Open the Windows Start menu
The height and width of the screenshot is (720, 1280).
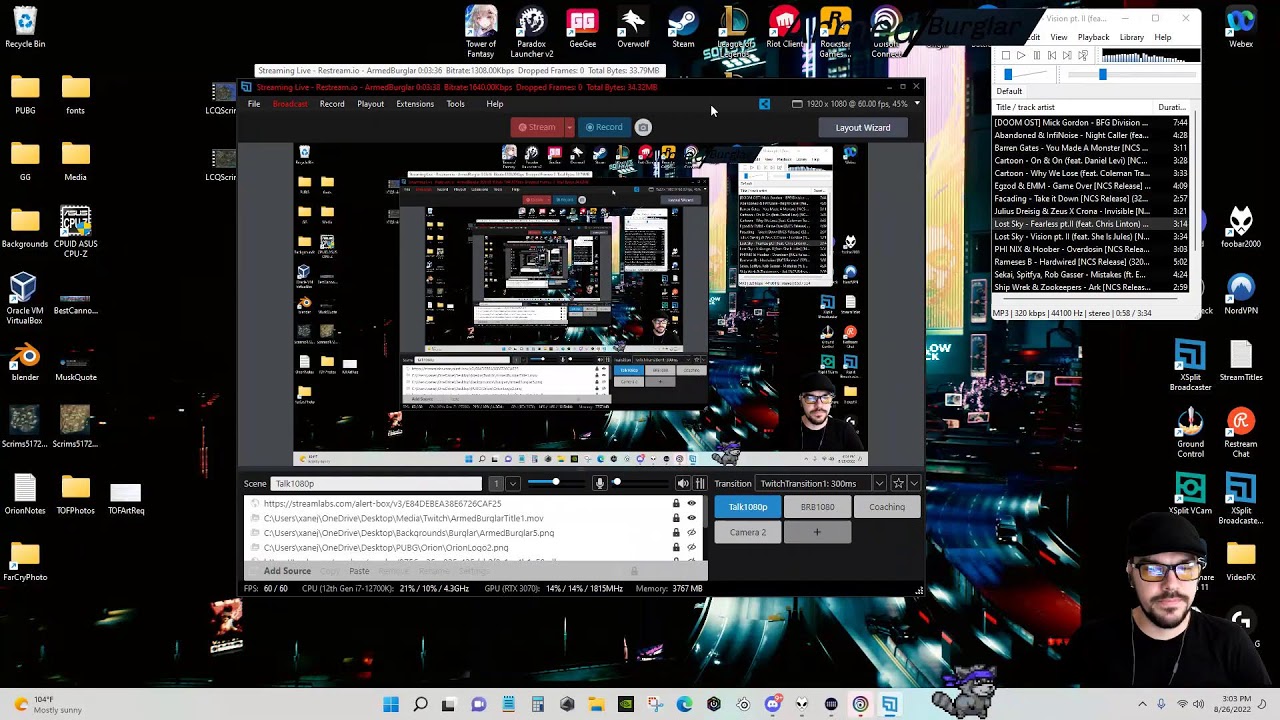[x=391, y=705]
